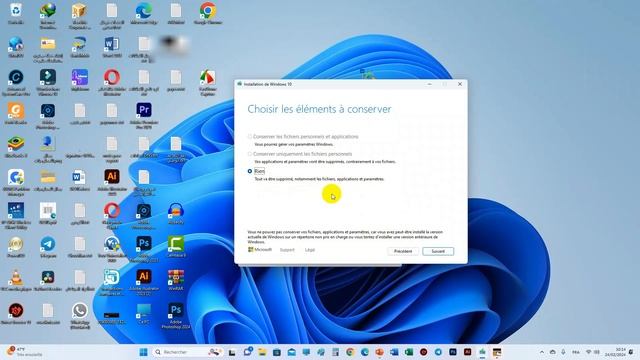Click the Microsoft logo link in dialog
The width and height of the screenshot is (640, 360).
[x=260, y=249]
